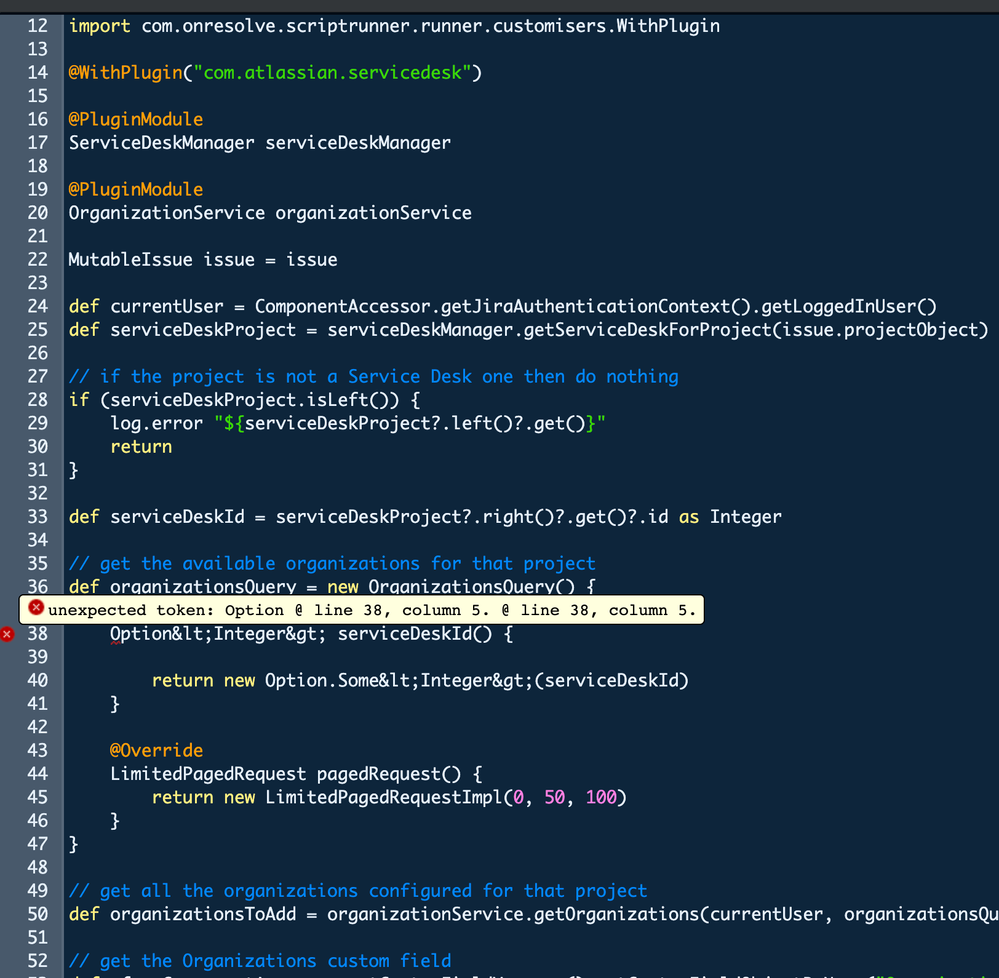Click the @PluginModule annotation on line 19
Viewport: 999px width, 978px height.
[136, 189]
